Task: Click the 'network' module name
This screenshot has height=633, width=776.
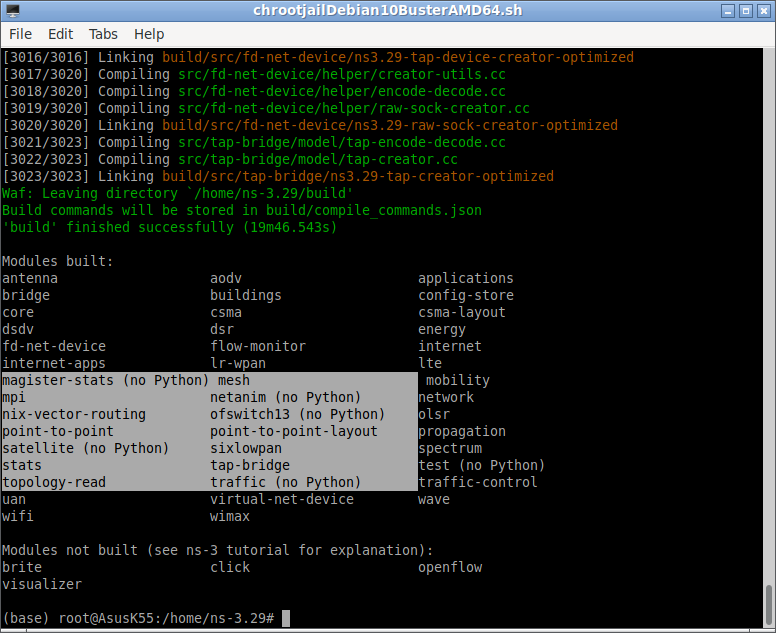Action: click(x=446, y=397)
